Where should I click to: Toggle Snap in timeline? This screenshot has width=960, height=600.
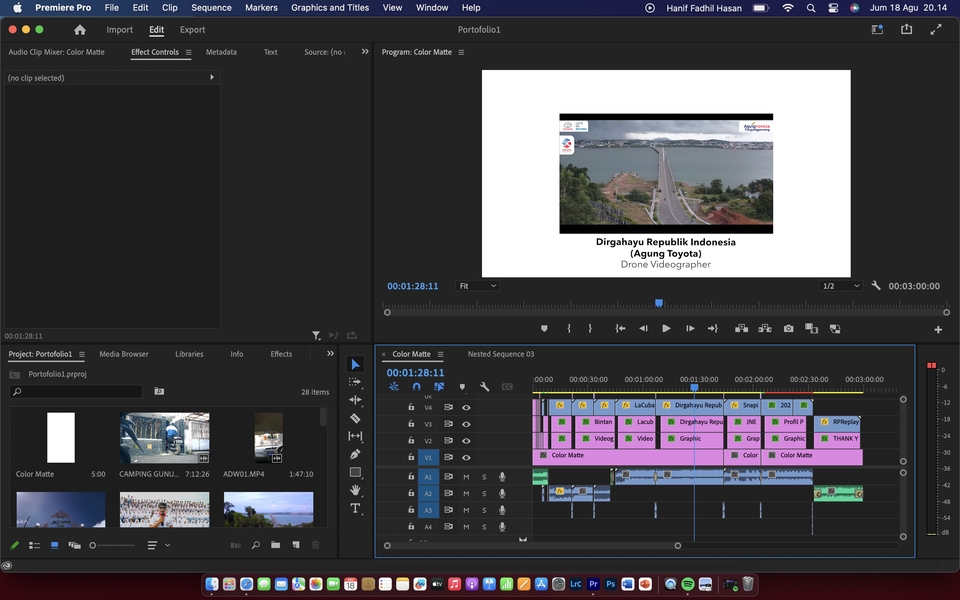(x=416, y=387)
